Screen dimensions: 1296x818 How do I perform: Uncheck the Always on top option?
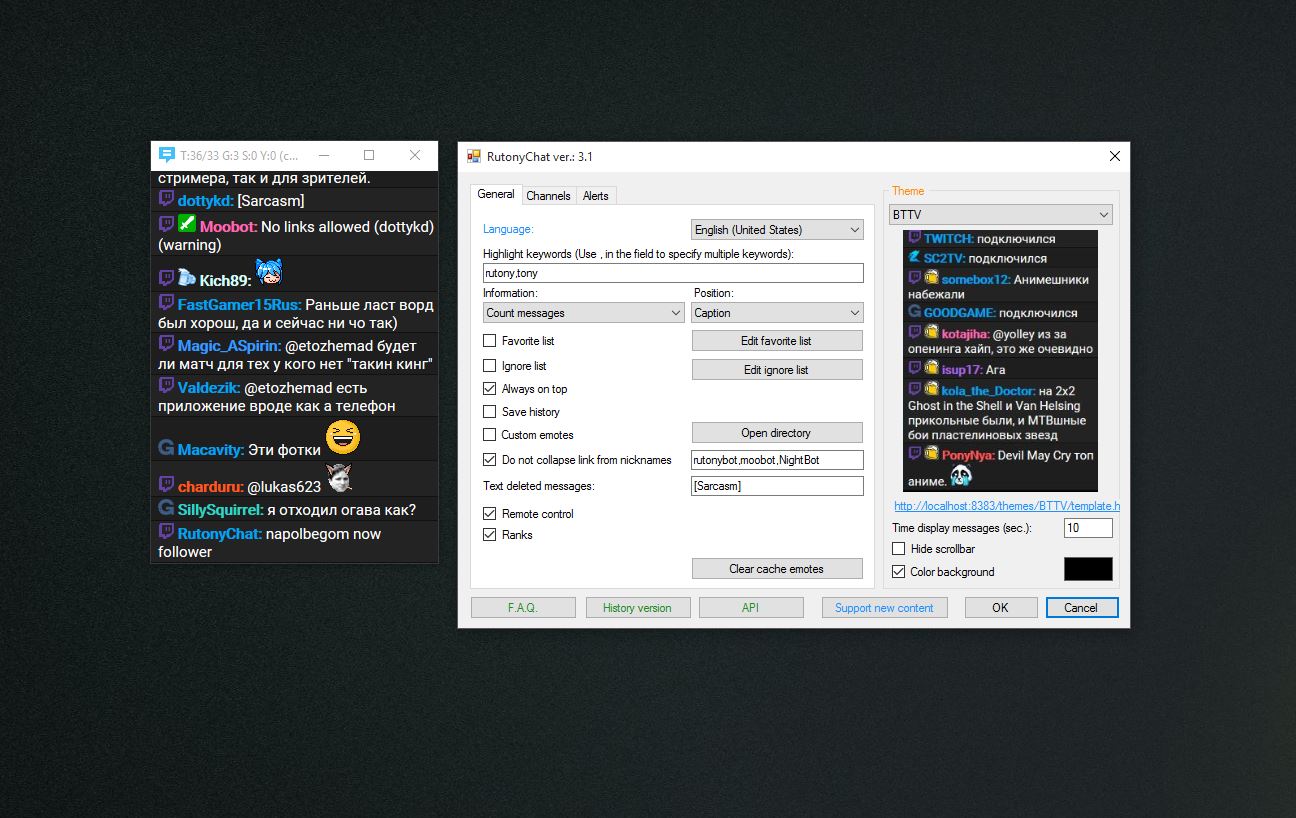[490, 389]
